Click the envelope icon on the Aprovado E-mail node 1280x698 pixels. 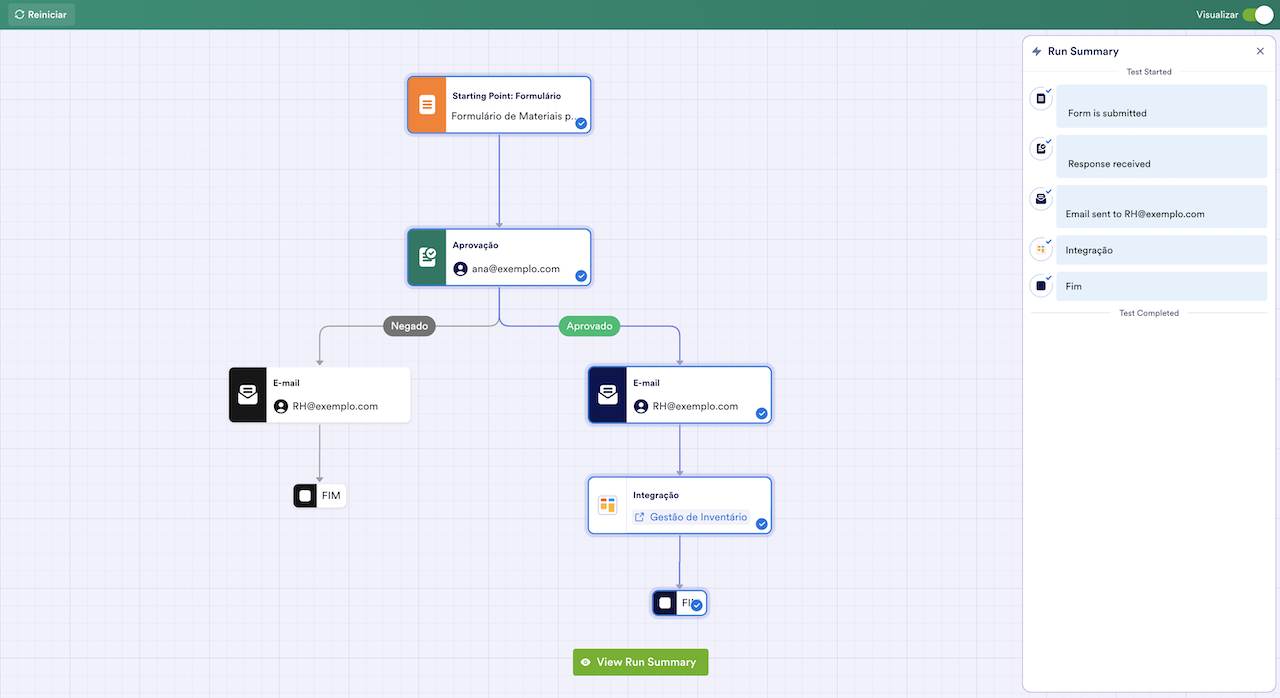click(x=607, y=394)
